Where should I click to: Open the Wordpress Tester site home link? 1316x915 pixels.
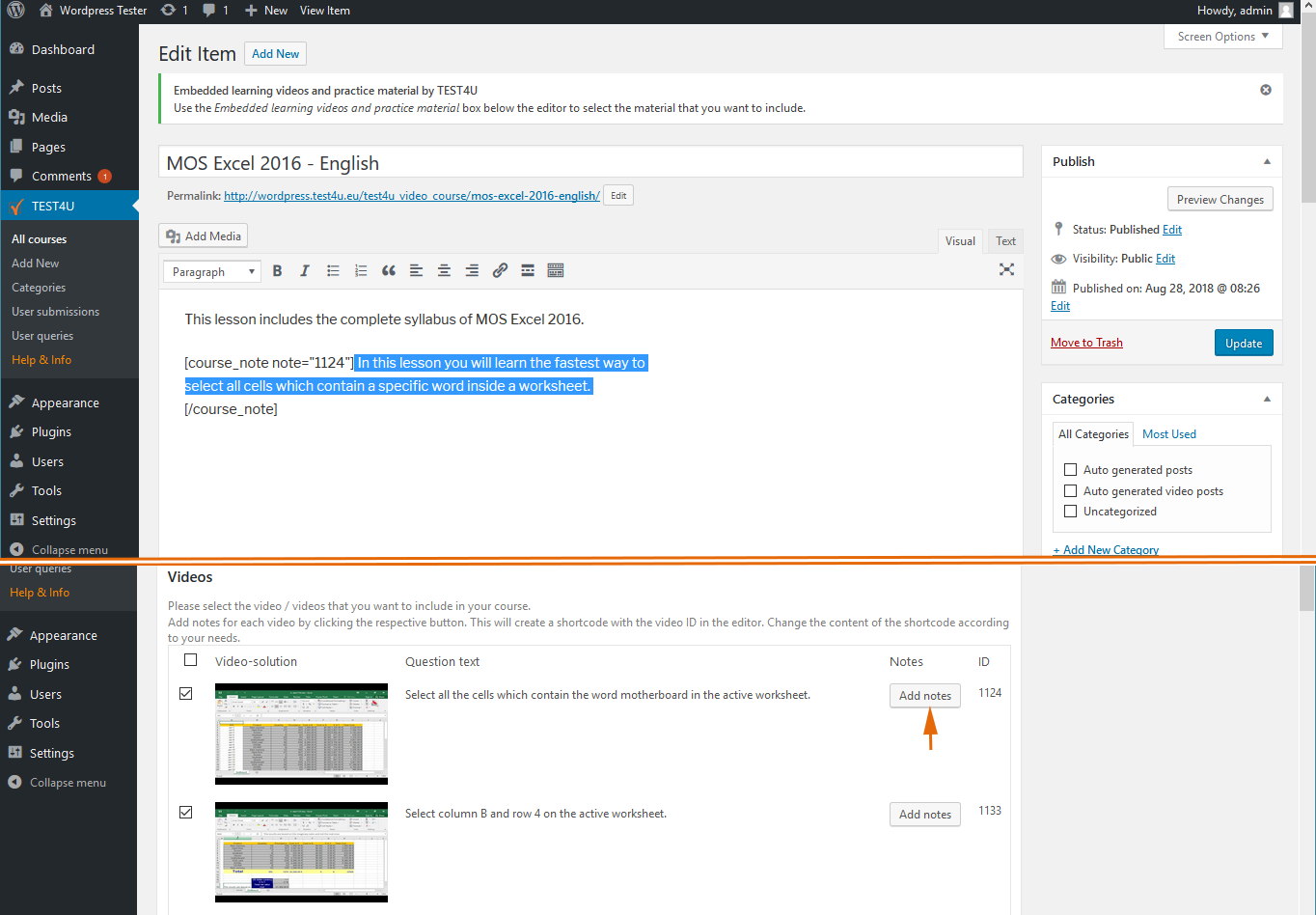tap(94, 11)
